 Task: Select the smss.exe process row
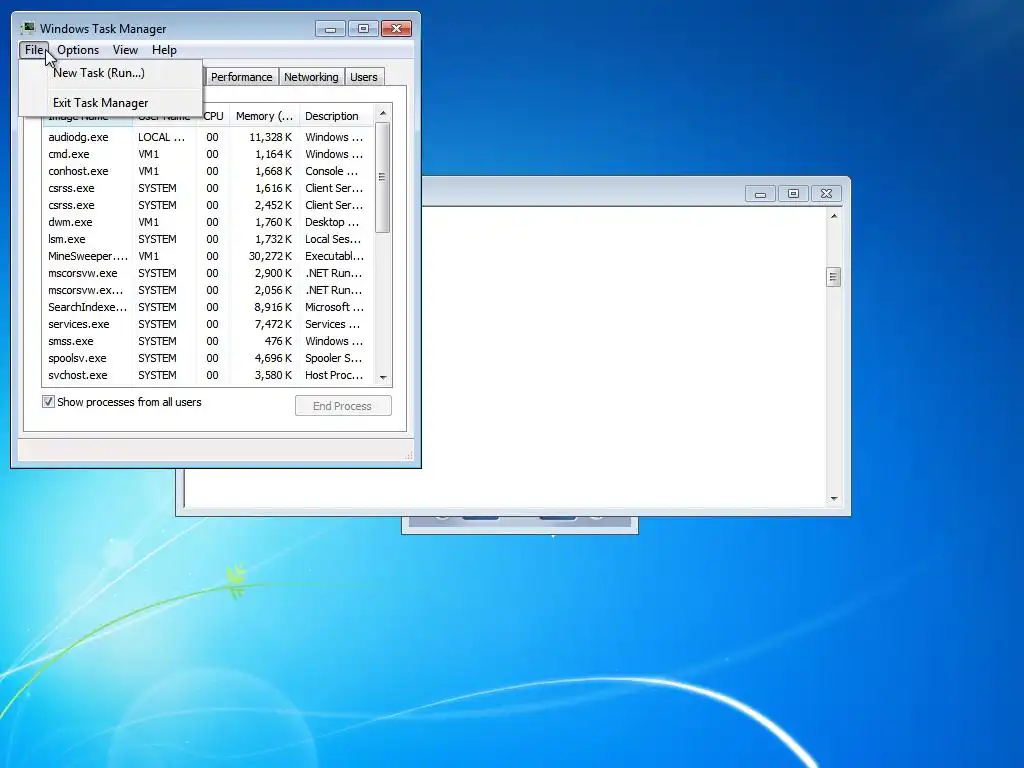point(208,341)
